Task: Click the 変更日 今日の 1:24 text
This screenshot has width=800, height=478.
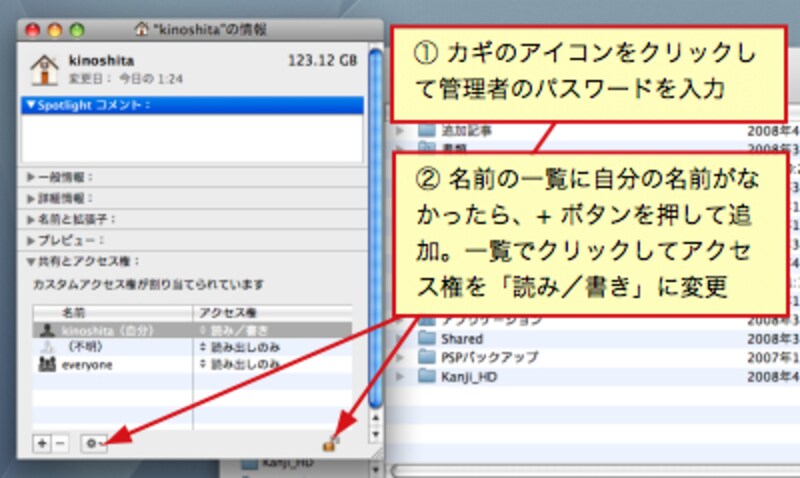Action: (x=126, y=79)
